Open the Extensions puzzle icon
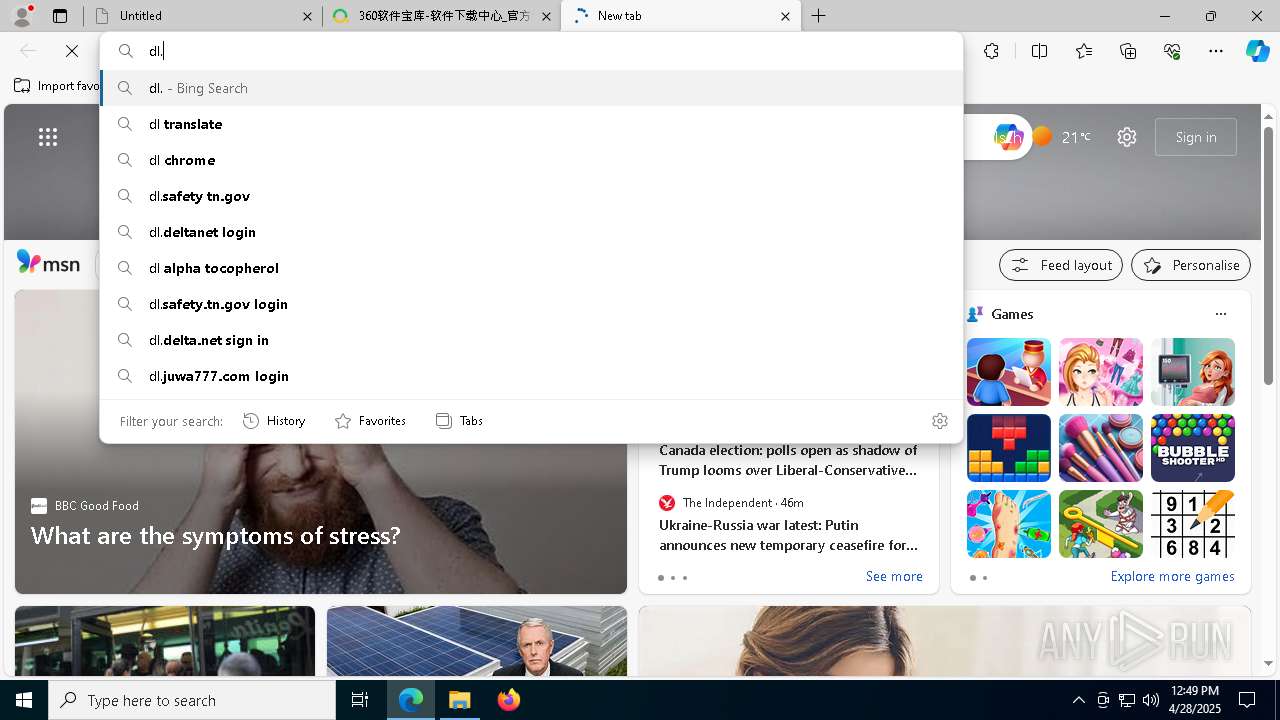This screenshot has width=1280, height=720. point(991,51)
